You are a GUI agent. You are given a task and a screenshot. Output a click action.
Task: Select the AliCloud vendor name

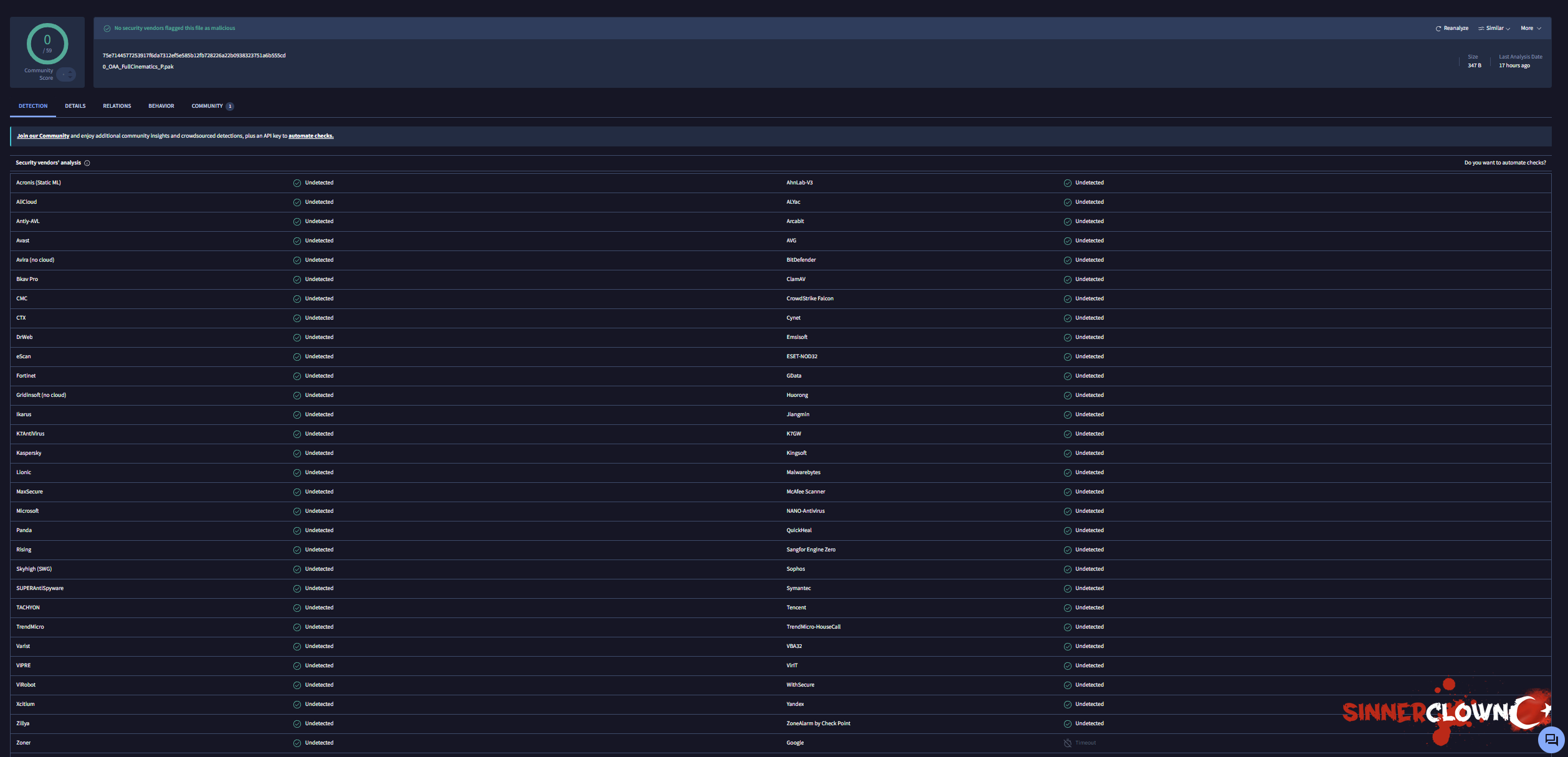pyautogui.click(x=27, y=202)
